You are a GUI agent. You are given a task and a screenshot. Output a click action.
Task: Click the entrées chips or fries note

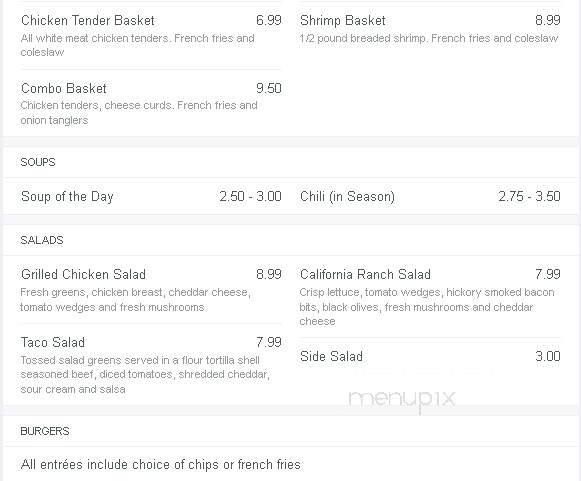(160, 465)
